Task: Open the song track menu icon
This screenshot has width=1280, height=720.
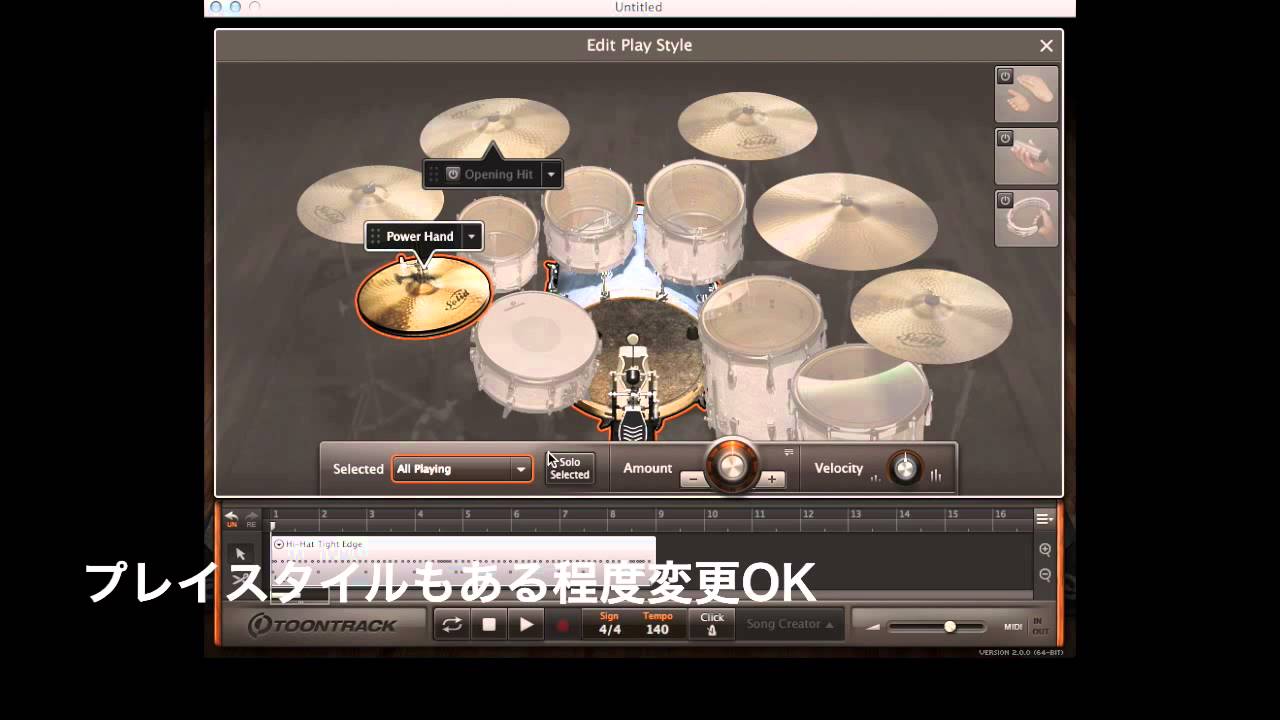Action: coord(1044,519)
